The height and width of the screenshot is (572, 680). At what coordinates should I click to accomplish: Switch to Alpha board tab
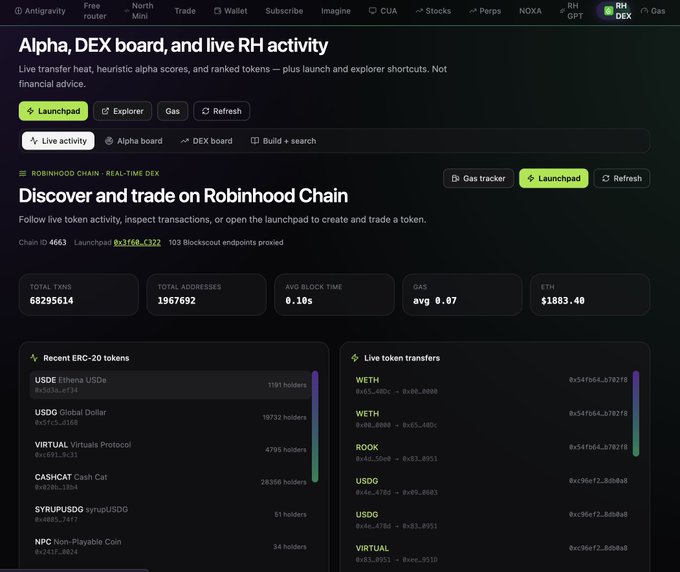click(134, 141)
